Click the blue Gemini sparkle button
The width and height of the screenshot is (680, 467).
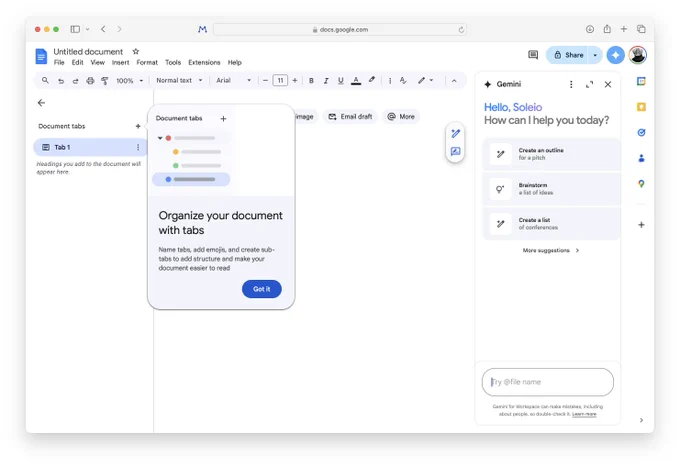coord(615,55)
